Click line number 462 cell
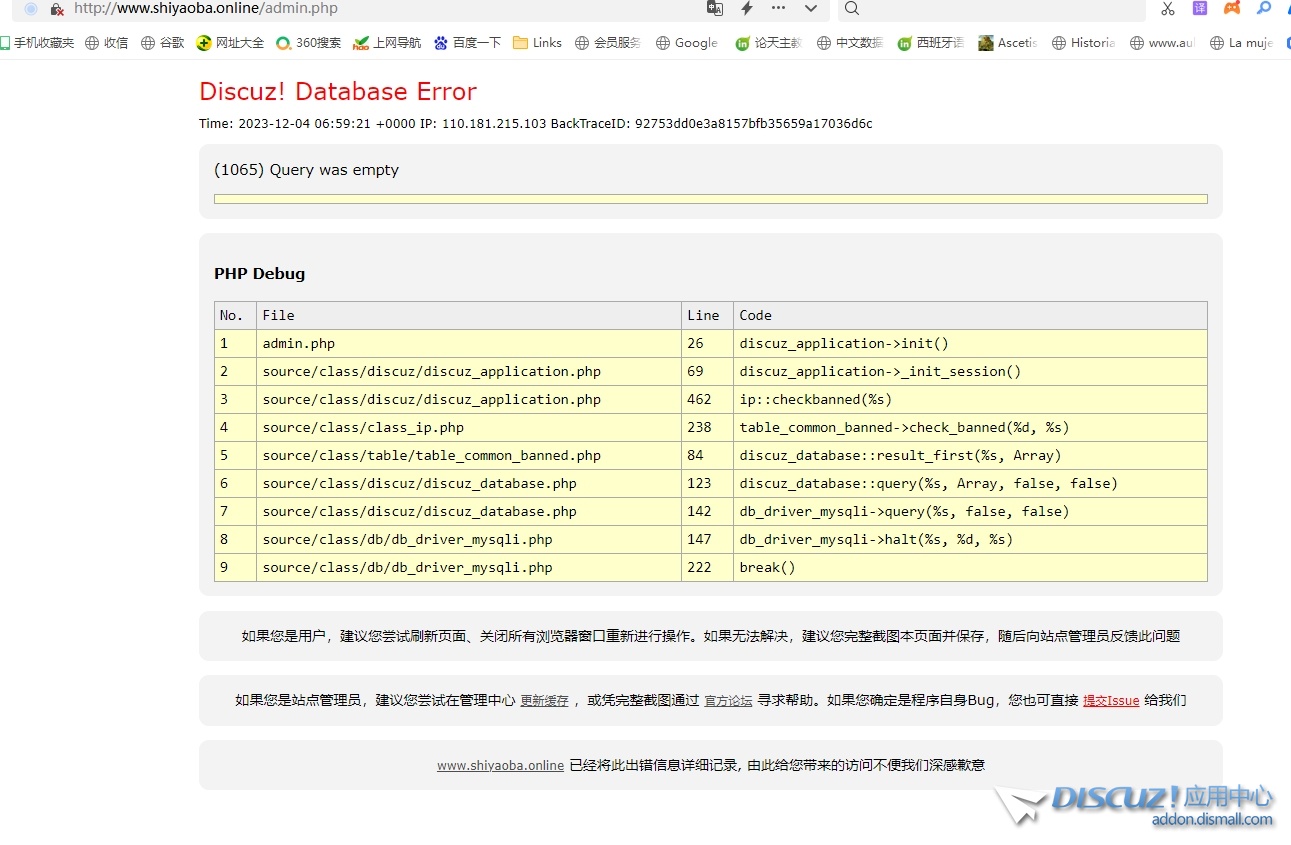Image resolution: width=1291 pixels, height=845 pixels. point(707,399)
